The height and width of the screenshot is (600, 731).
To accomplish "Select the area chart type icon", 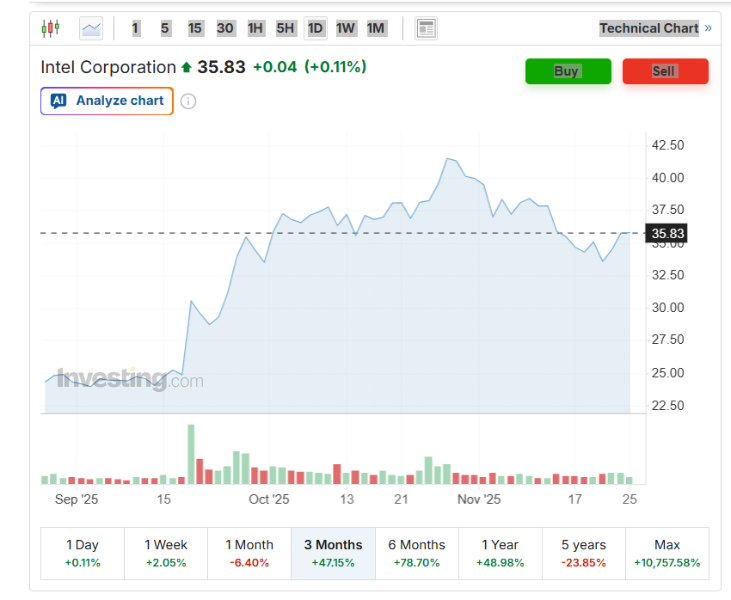I will (91, 28).
